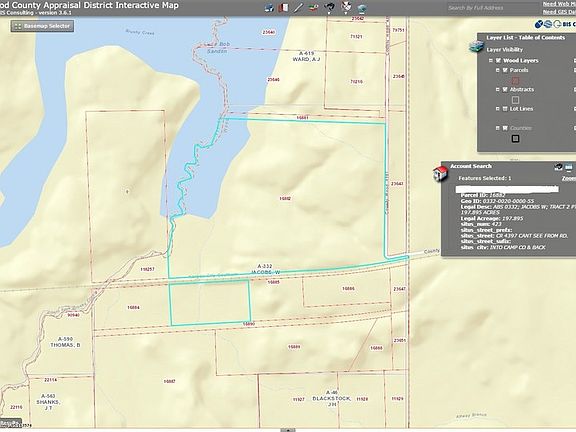This screenshot has width=576, height=432.
Task: Click the globe icon in toolbar
Action: pyautogui.click(x=362, y=8)
